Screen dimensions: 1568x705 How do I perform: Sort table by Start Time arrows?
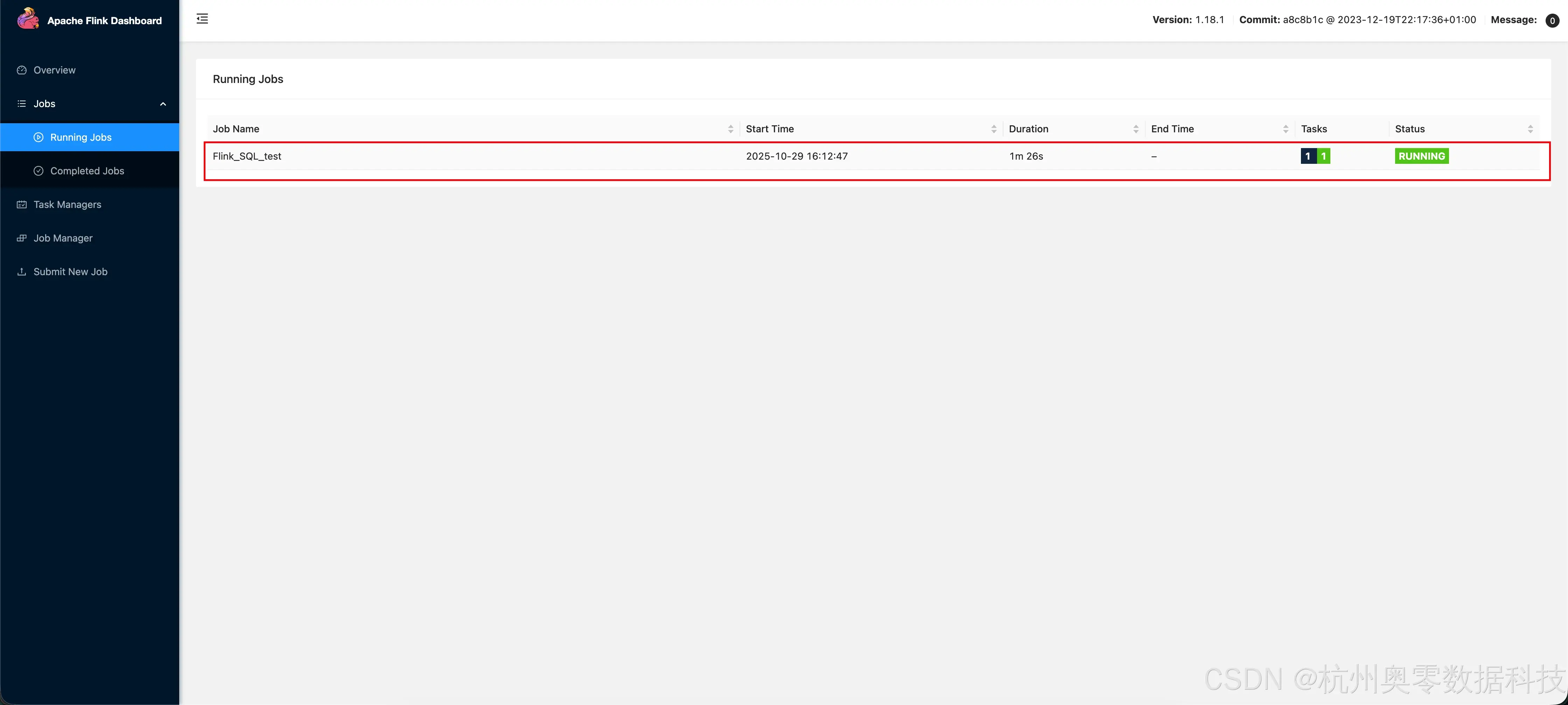coord(993,129)
